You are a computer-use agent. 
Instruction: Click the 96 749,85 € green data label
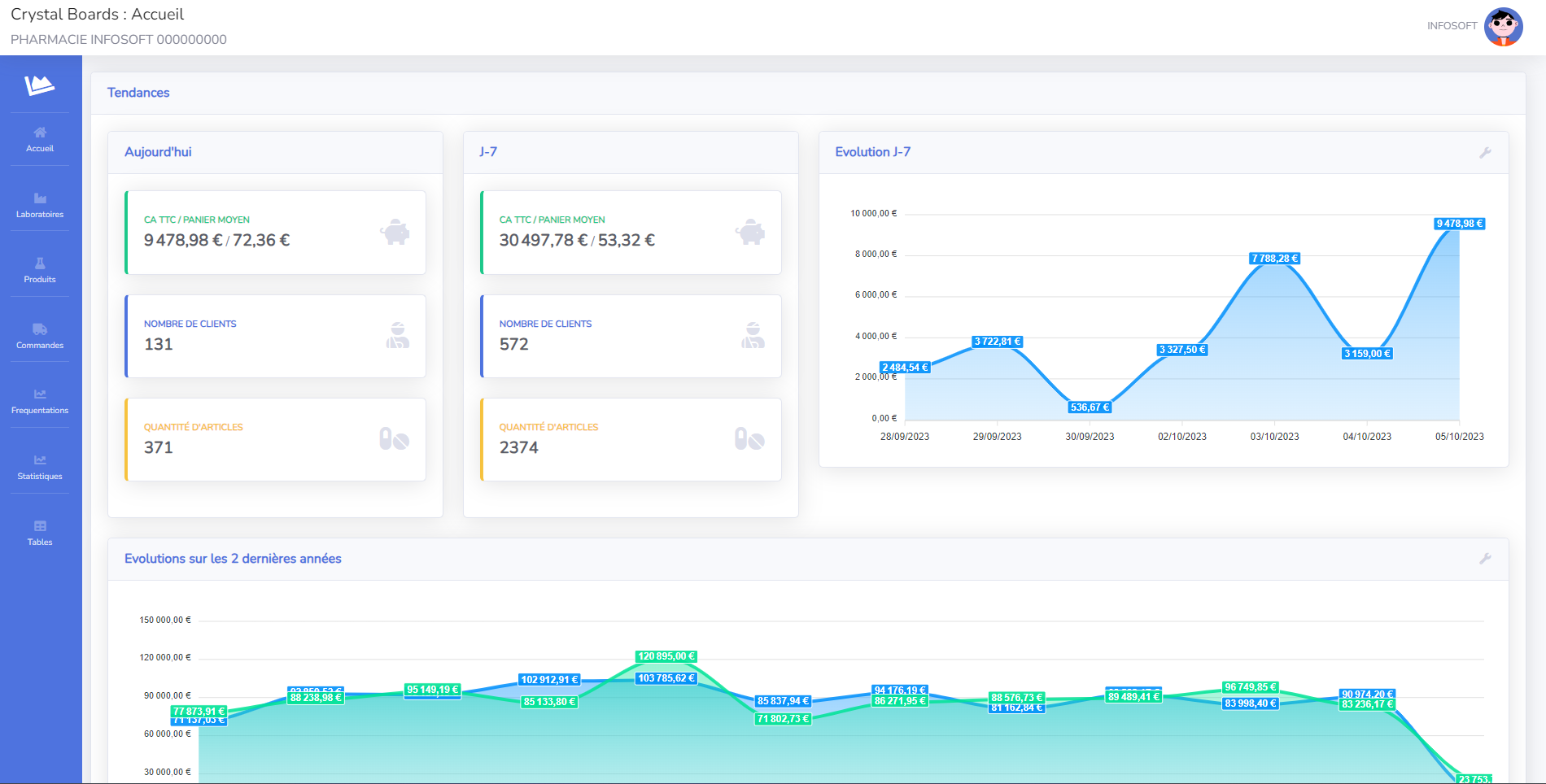point(1251,687)
